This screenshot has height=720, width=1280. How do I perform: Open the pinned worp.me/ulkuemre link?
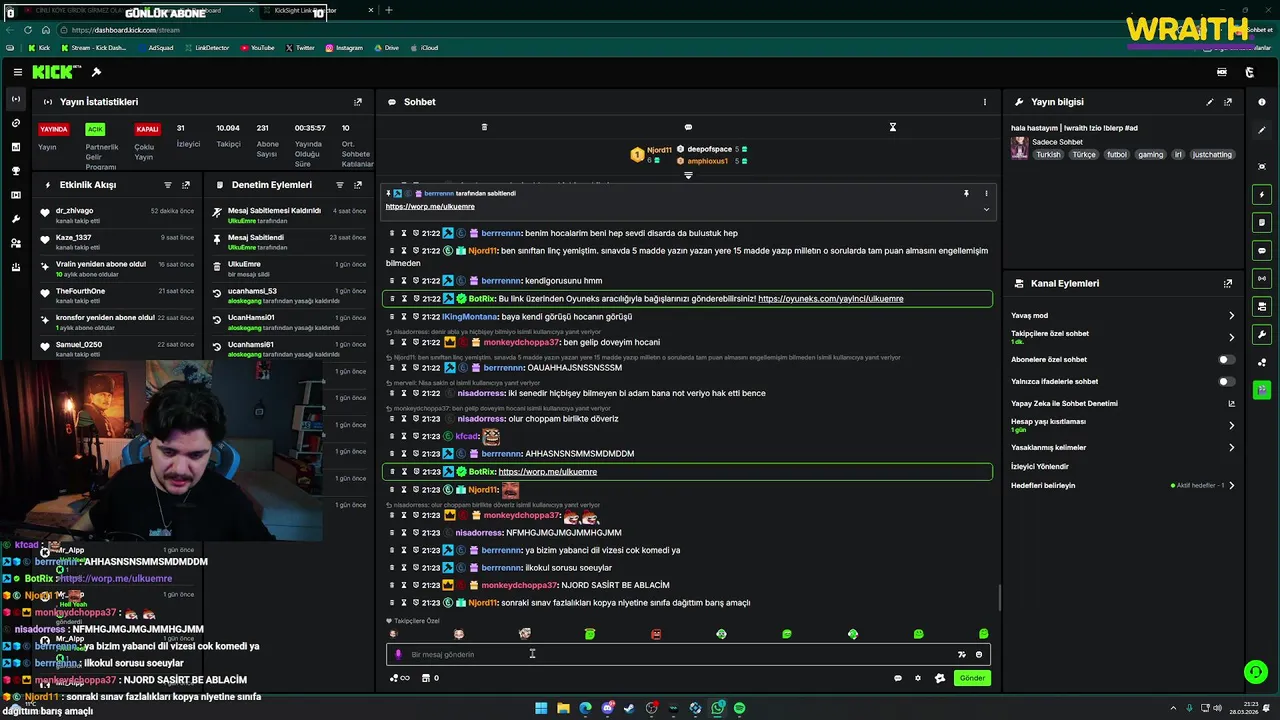pyautogui.click(x=430, y=207)
